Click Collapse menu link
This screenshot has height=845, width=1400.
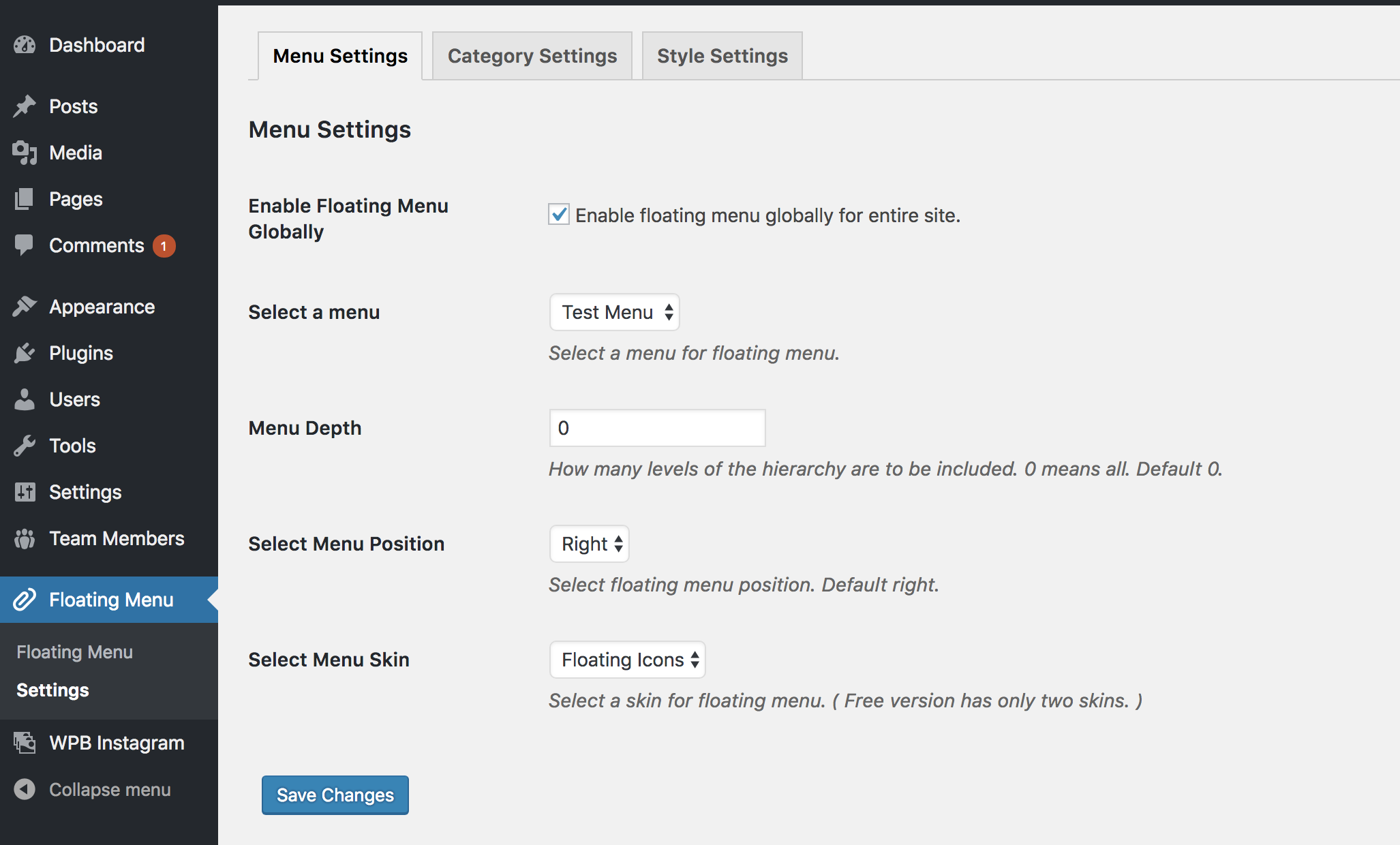109,789
